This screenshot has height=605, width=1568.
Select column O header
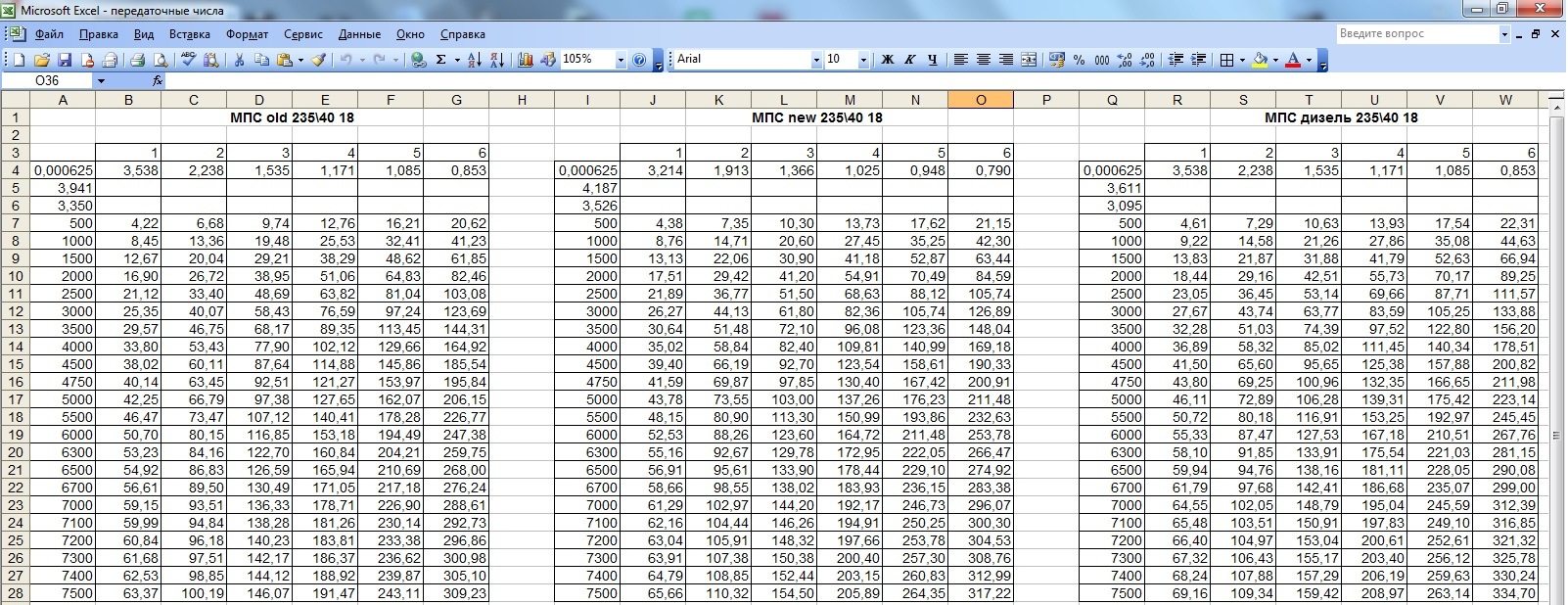981,100
